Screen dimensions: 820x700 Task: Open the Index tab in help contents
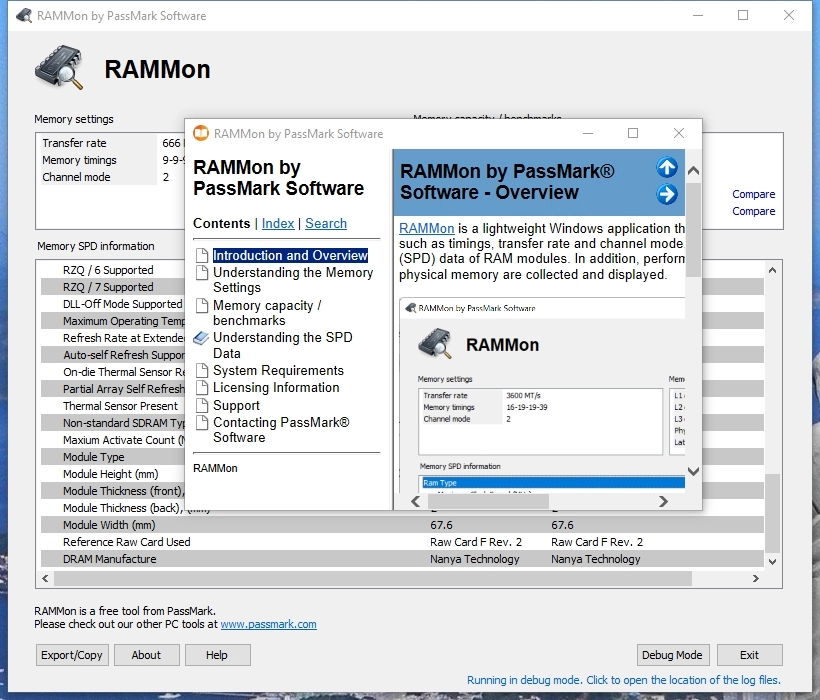click(278, 224)
